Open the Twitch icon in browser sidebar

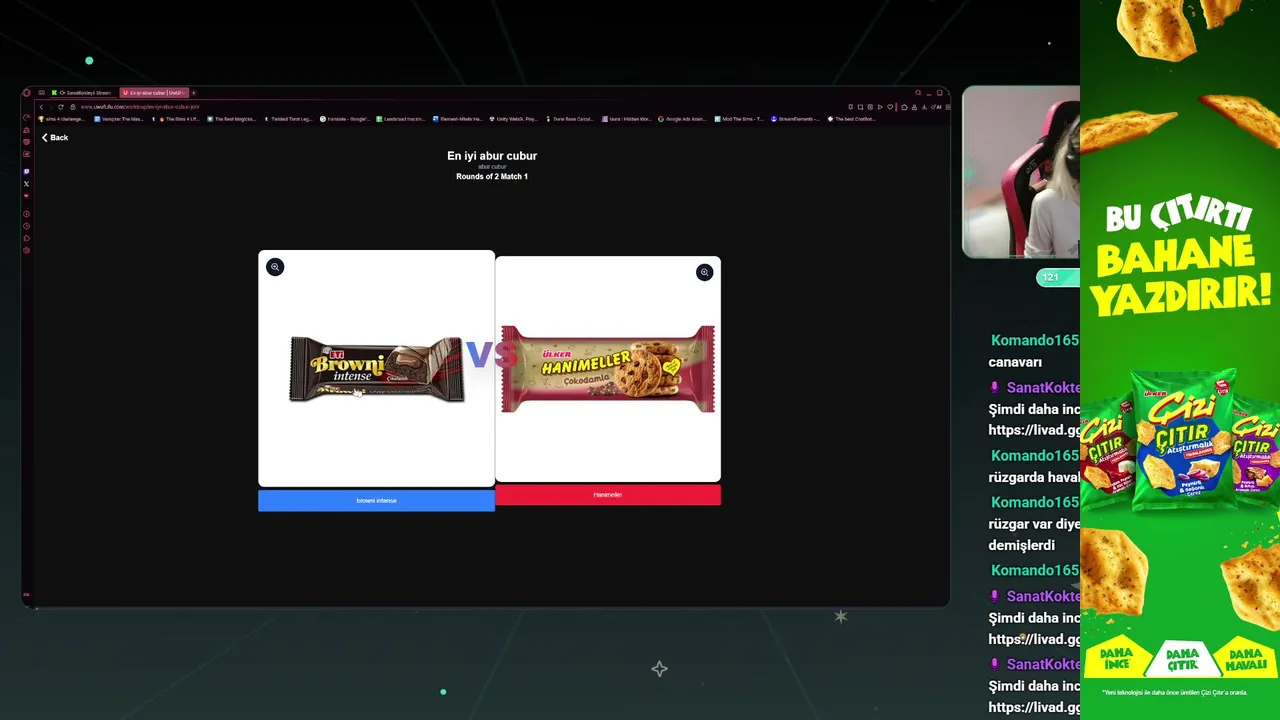(26, 171)
